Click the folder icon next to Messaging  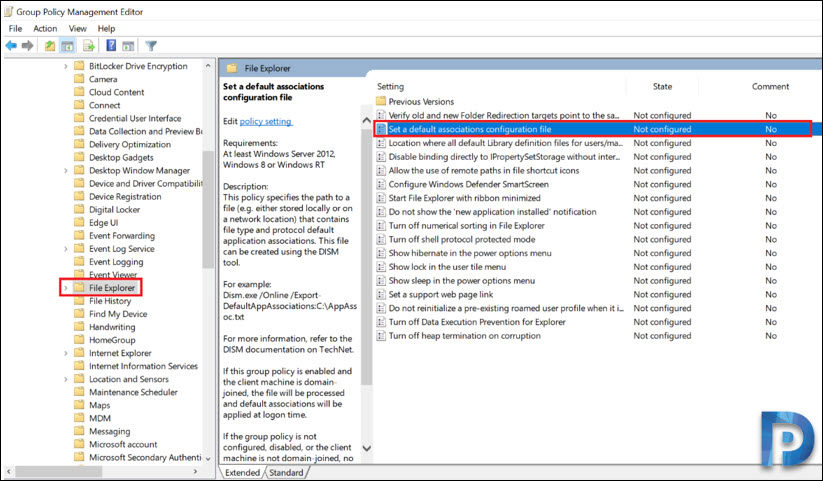(79, 431)
